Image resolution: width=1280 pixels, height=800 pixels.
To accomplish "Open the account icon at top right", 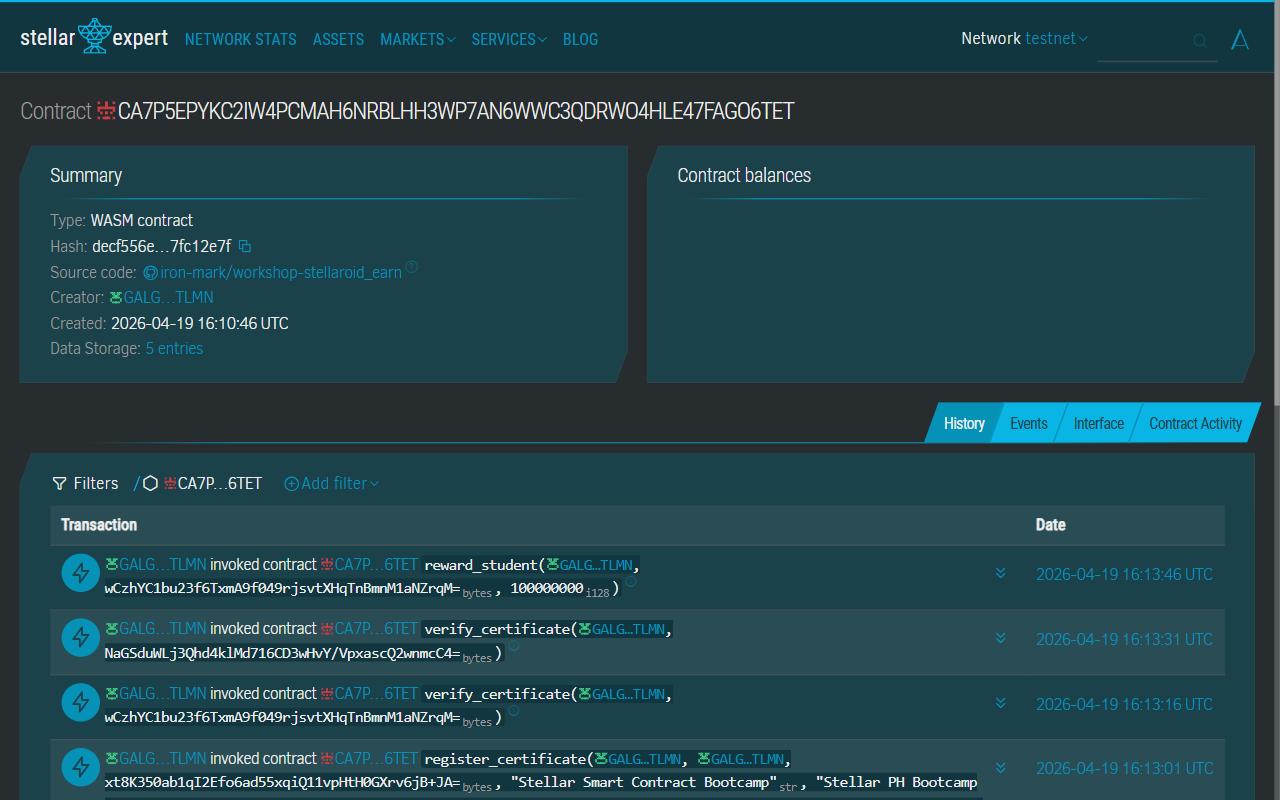I will coord(1240,40).
